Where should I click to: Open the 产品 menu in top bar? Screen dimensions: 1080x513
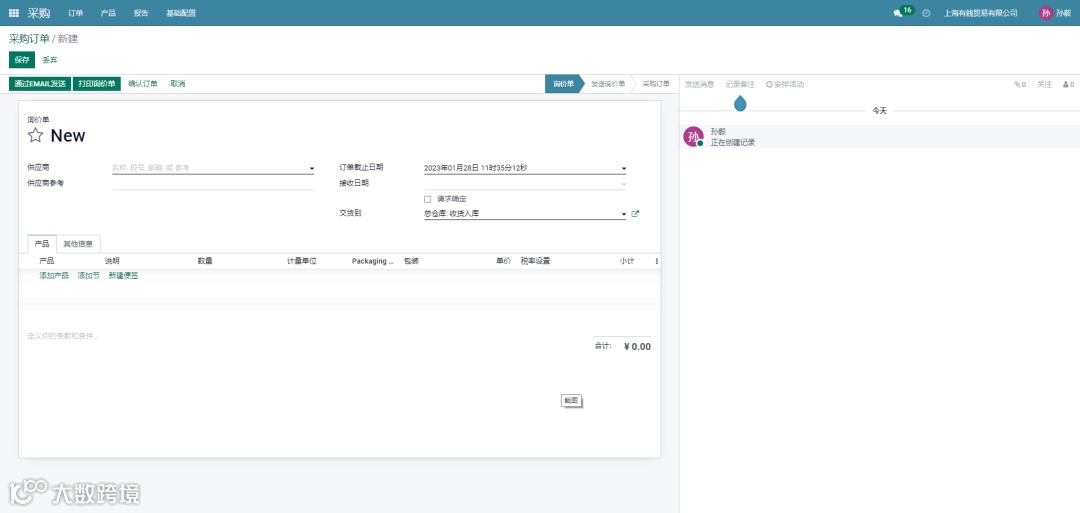(108, 13)
